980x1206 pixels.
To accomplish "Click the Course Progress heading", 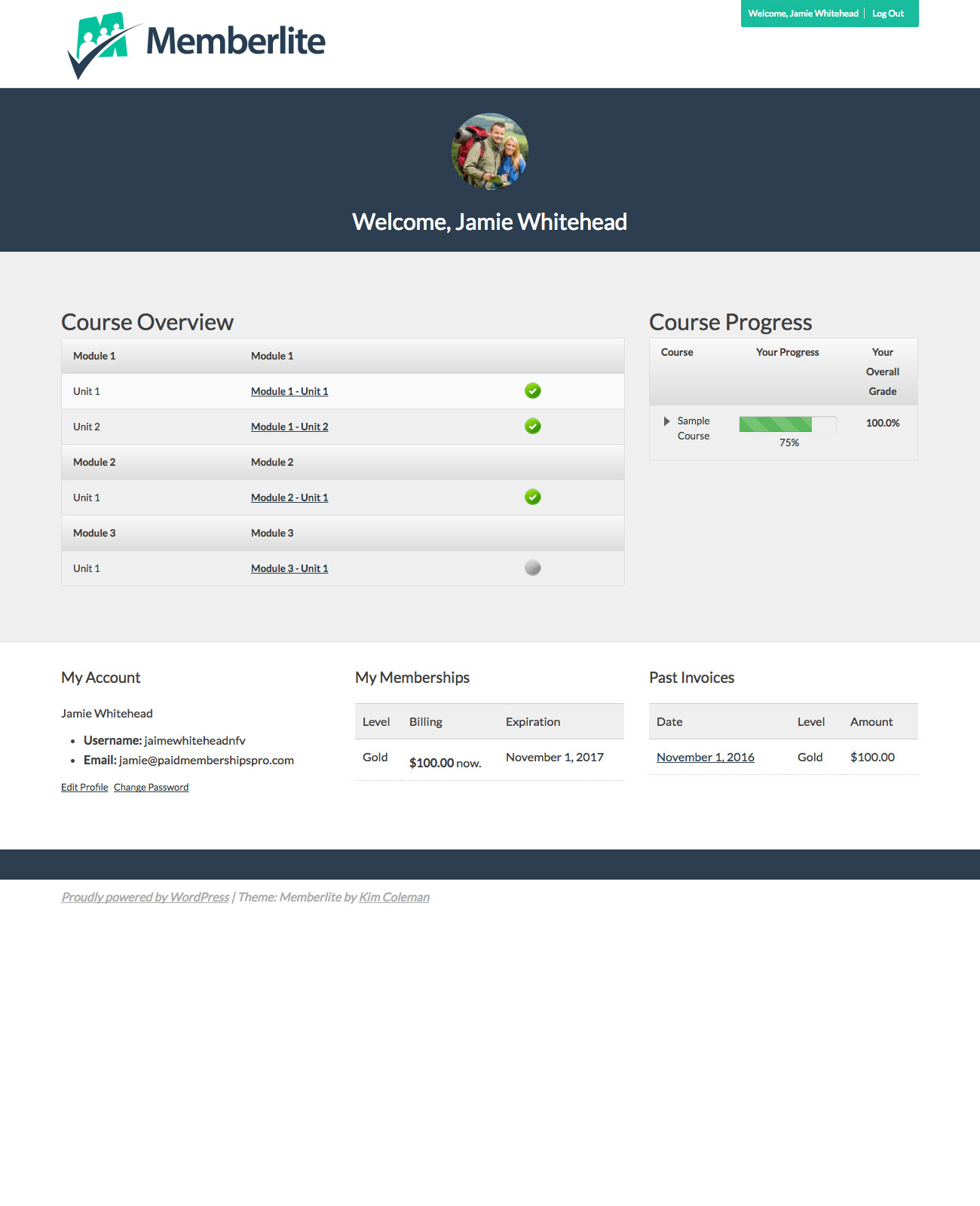I will point(730,322).
